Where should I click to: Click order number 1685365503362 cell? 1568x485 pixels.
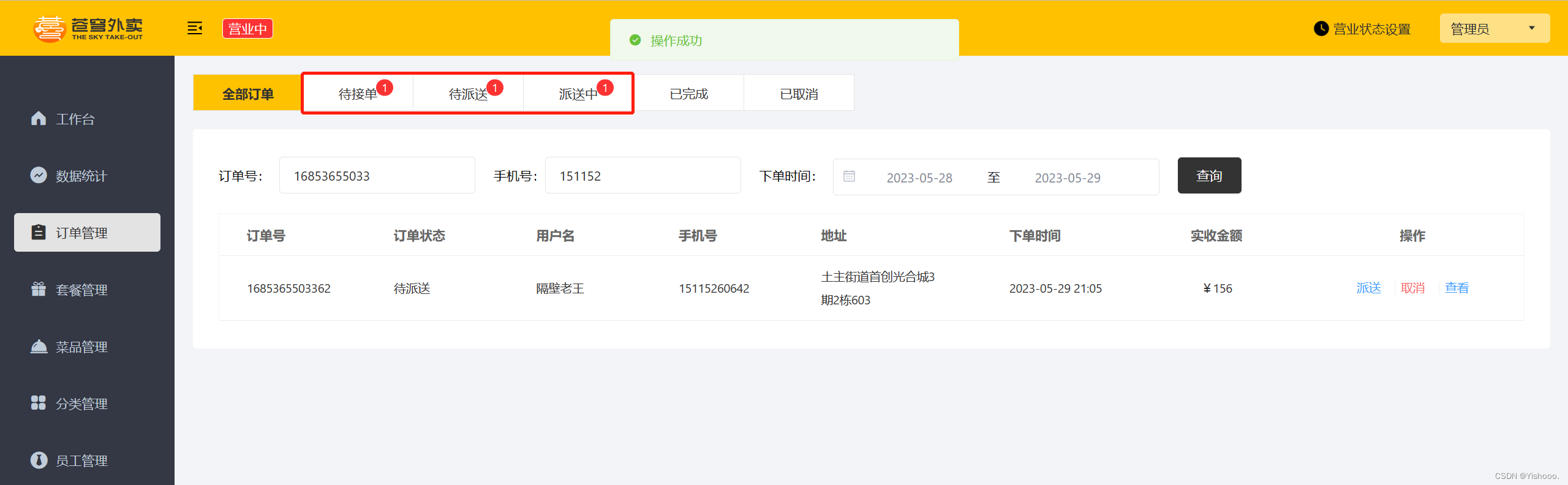pos(288,288)
